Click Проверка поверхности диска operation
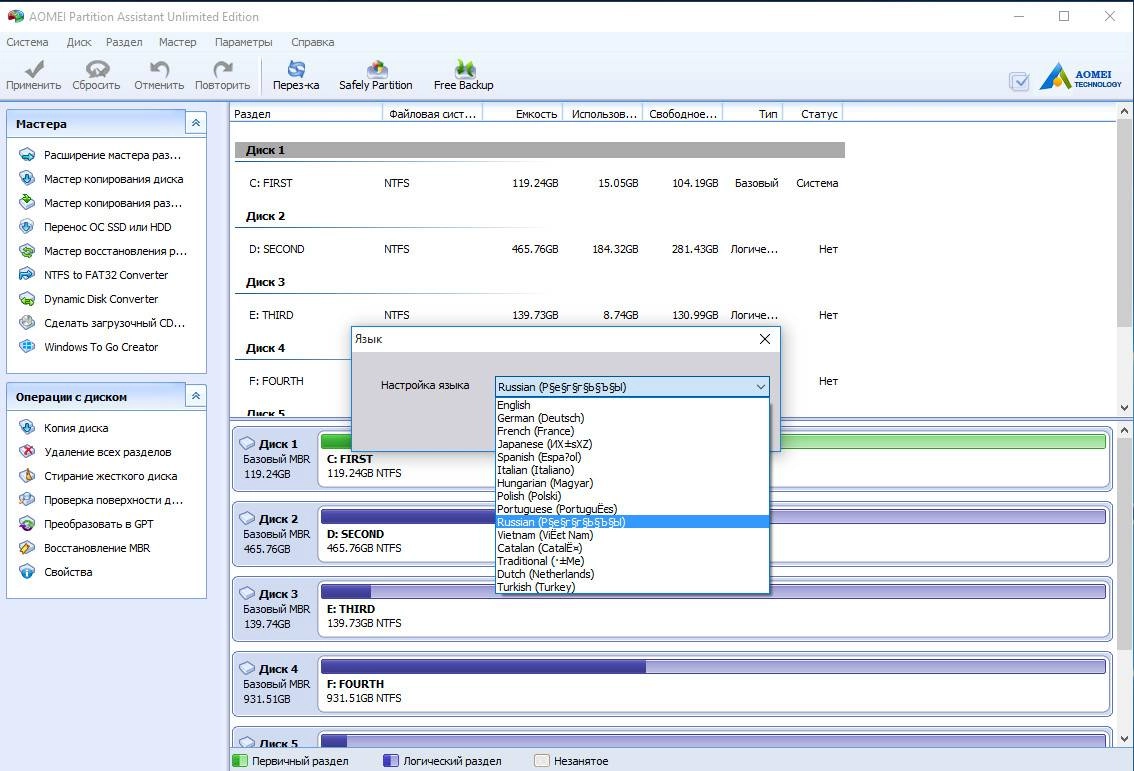Screen dimensions: 1134x771 113,500
